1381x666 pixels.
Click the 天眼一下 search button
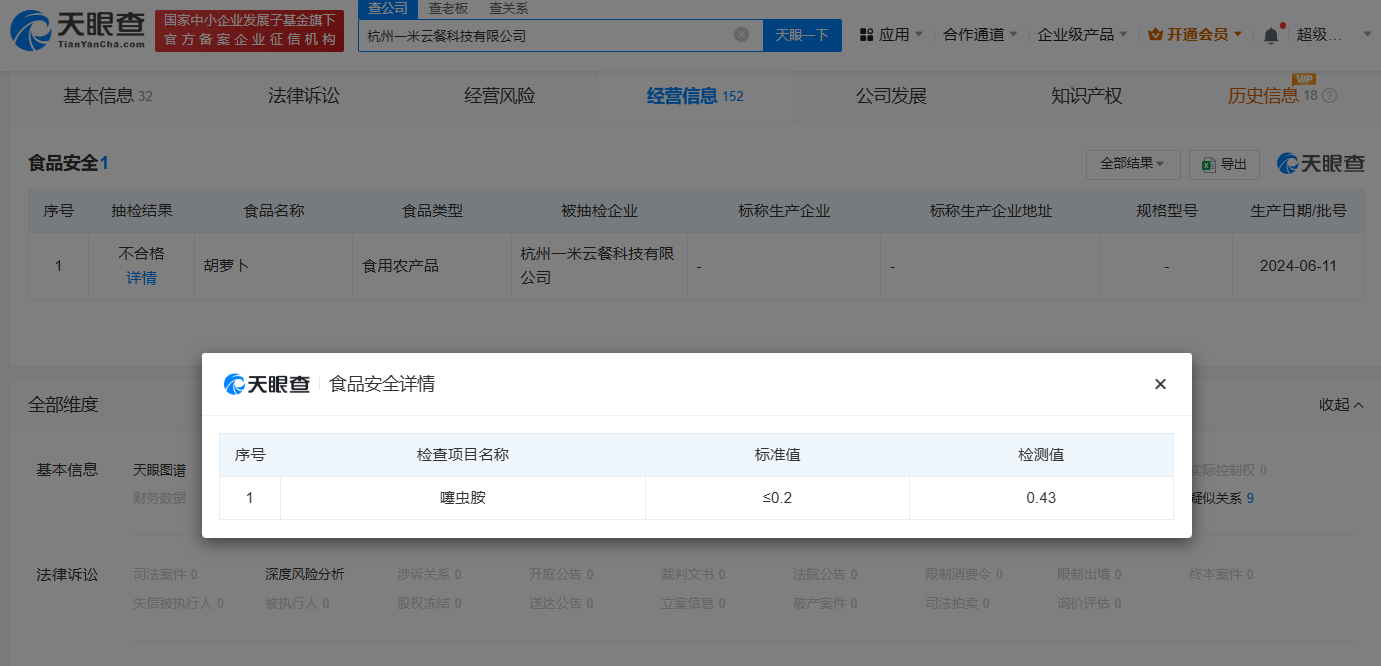[802, 35]
